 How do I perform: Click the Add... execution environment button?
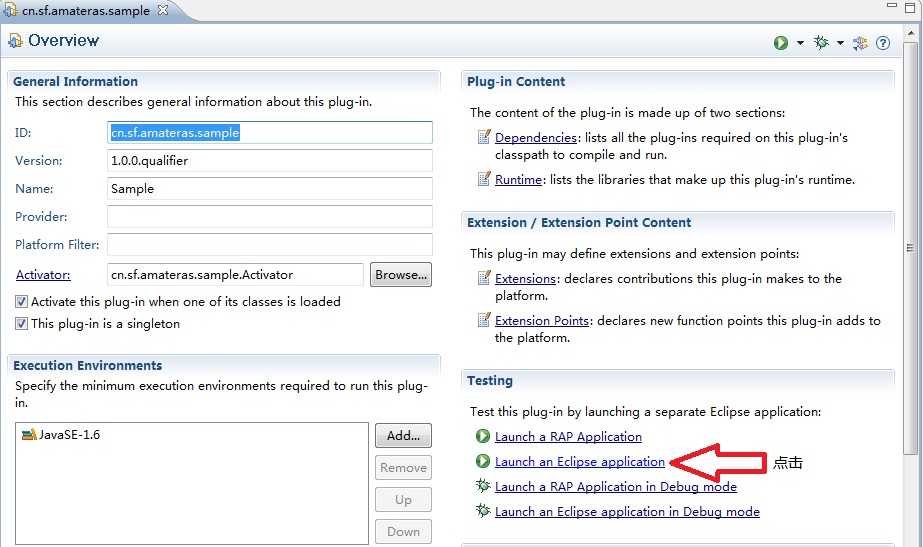(x=403, y=436)
